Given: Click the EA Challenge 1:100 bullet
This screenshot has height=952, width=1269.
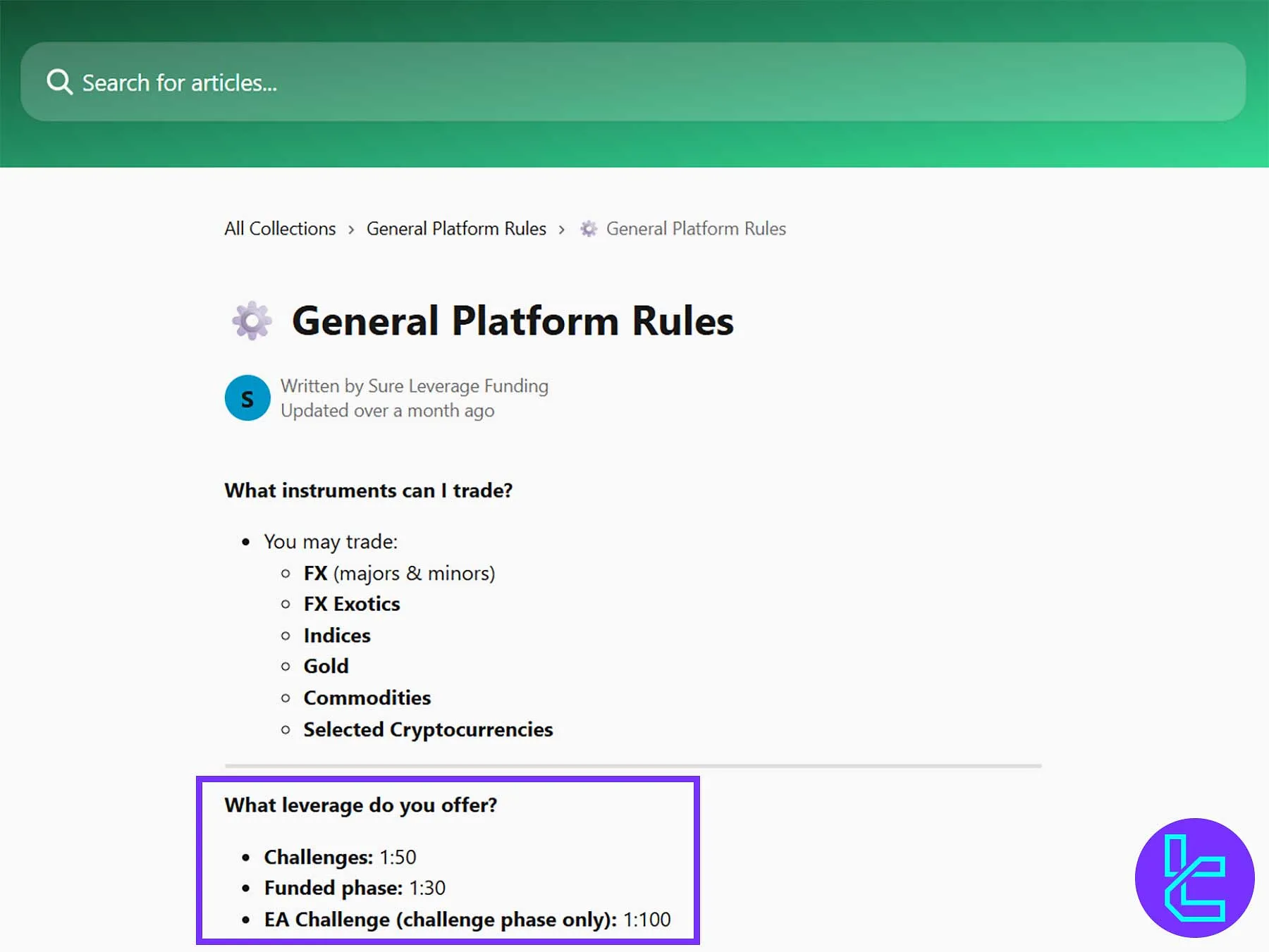Looking at the screenshot, I should (x=467, y=920).
